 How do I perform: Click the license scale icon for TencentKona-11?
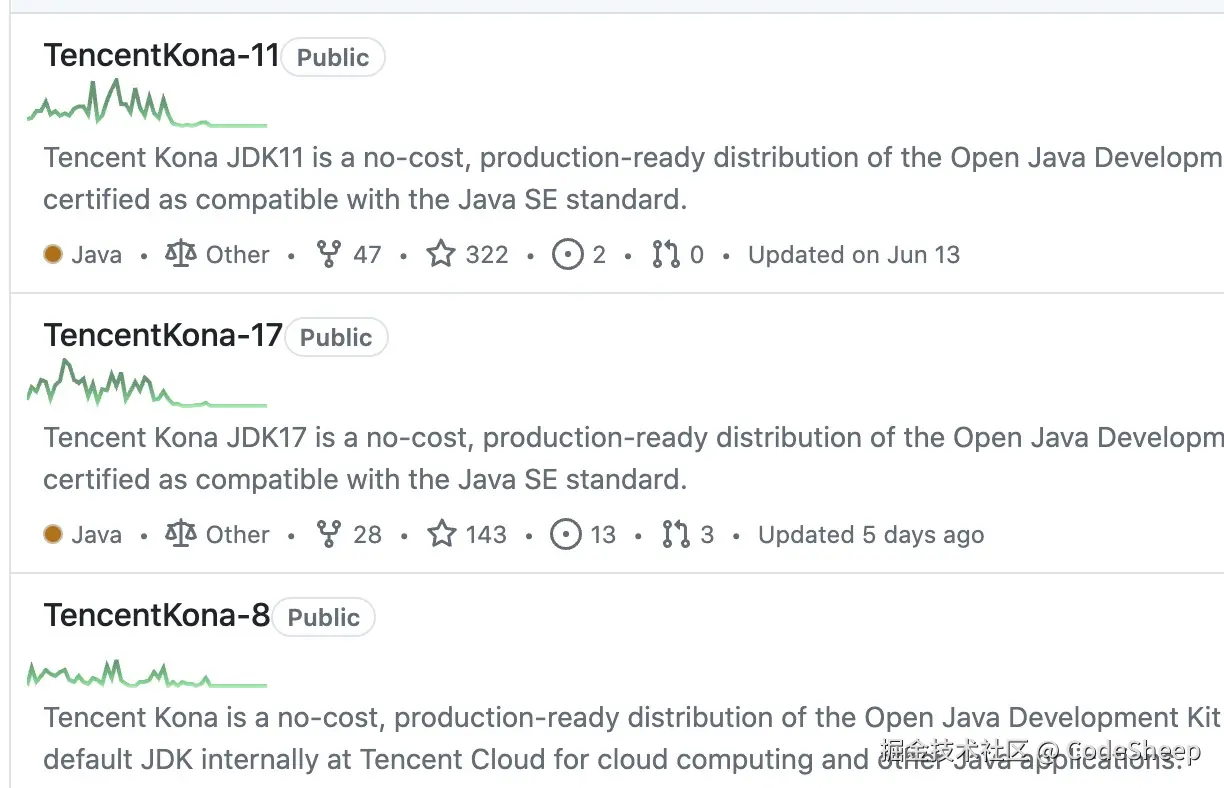point(181,255)
